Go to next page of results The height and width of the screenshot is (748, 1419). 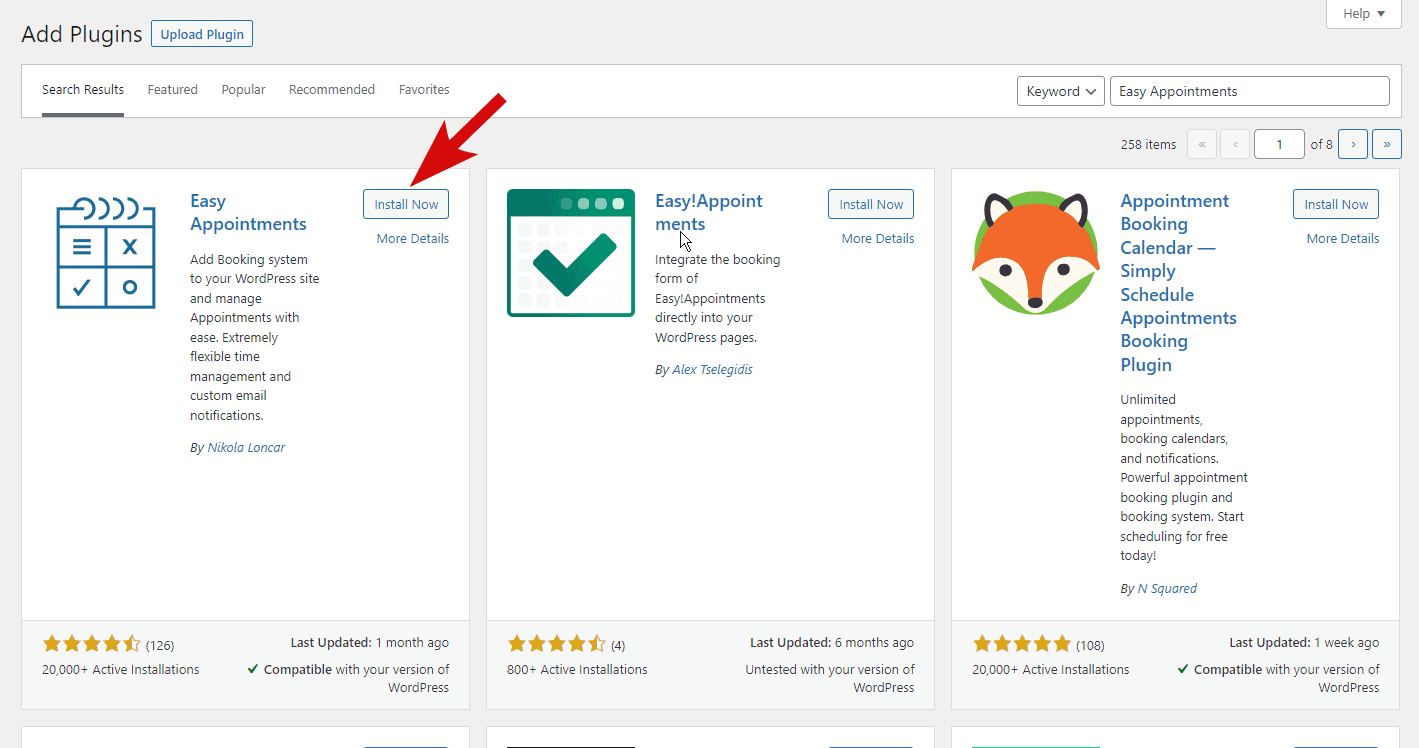click(1353, 144)
